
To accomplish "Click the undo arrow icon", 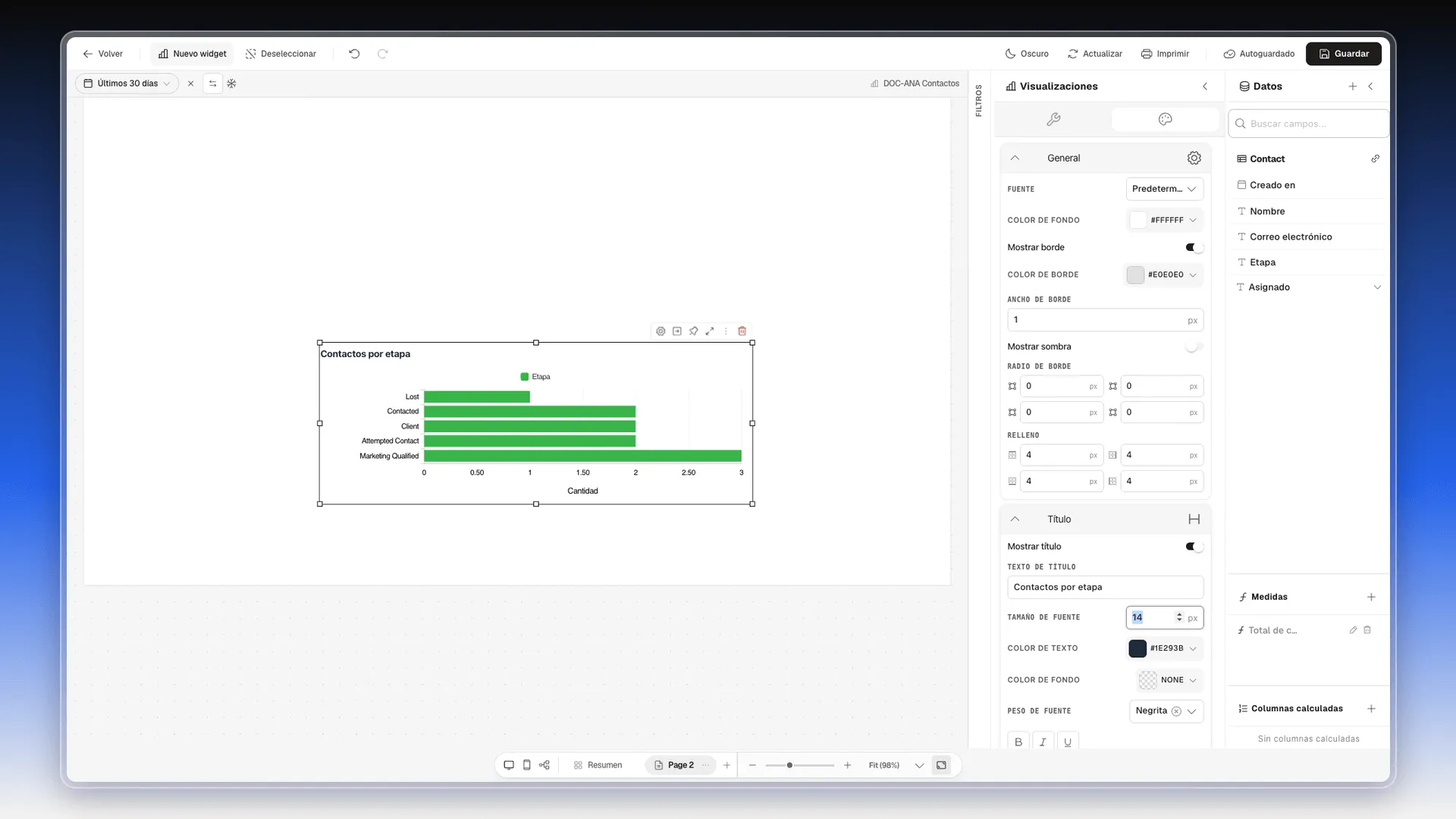I will tap(354, 54).
